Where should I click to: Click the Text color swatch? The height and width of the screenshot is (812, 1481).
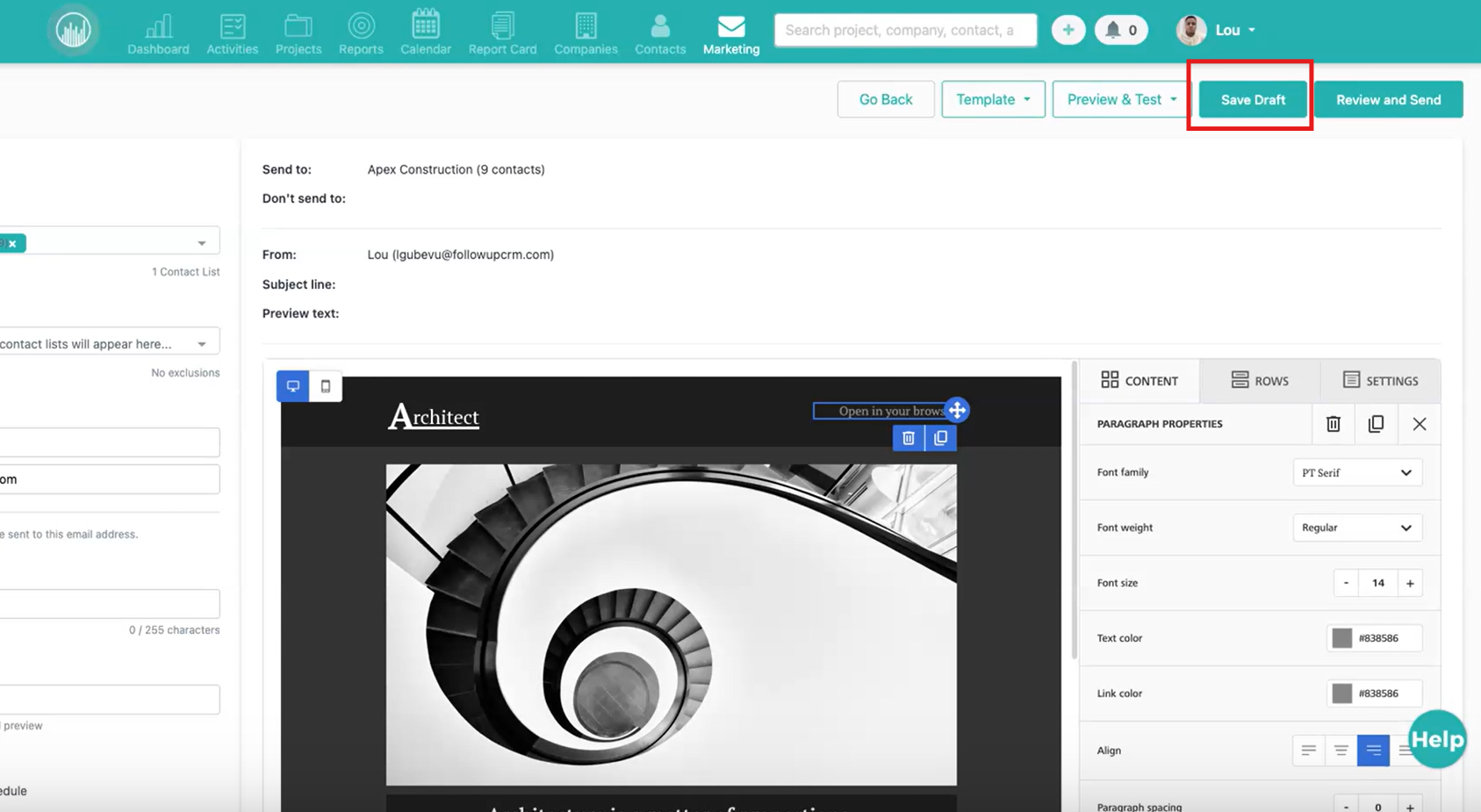tap(1341, 638)
